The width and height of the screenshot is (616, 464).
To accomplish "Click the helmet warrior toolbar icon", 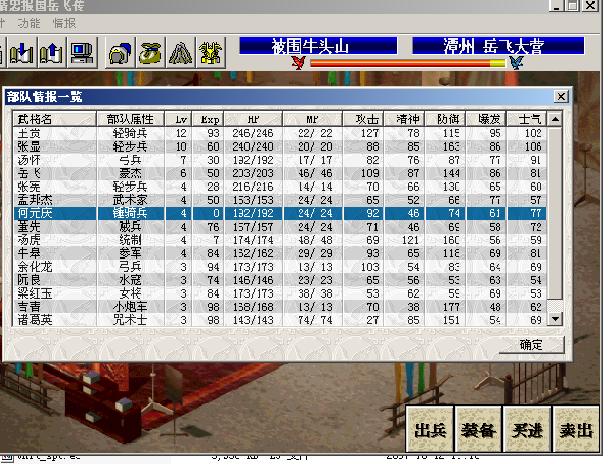I will (x=120, y=51).
